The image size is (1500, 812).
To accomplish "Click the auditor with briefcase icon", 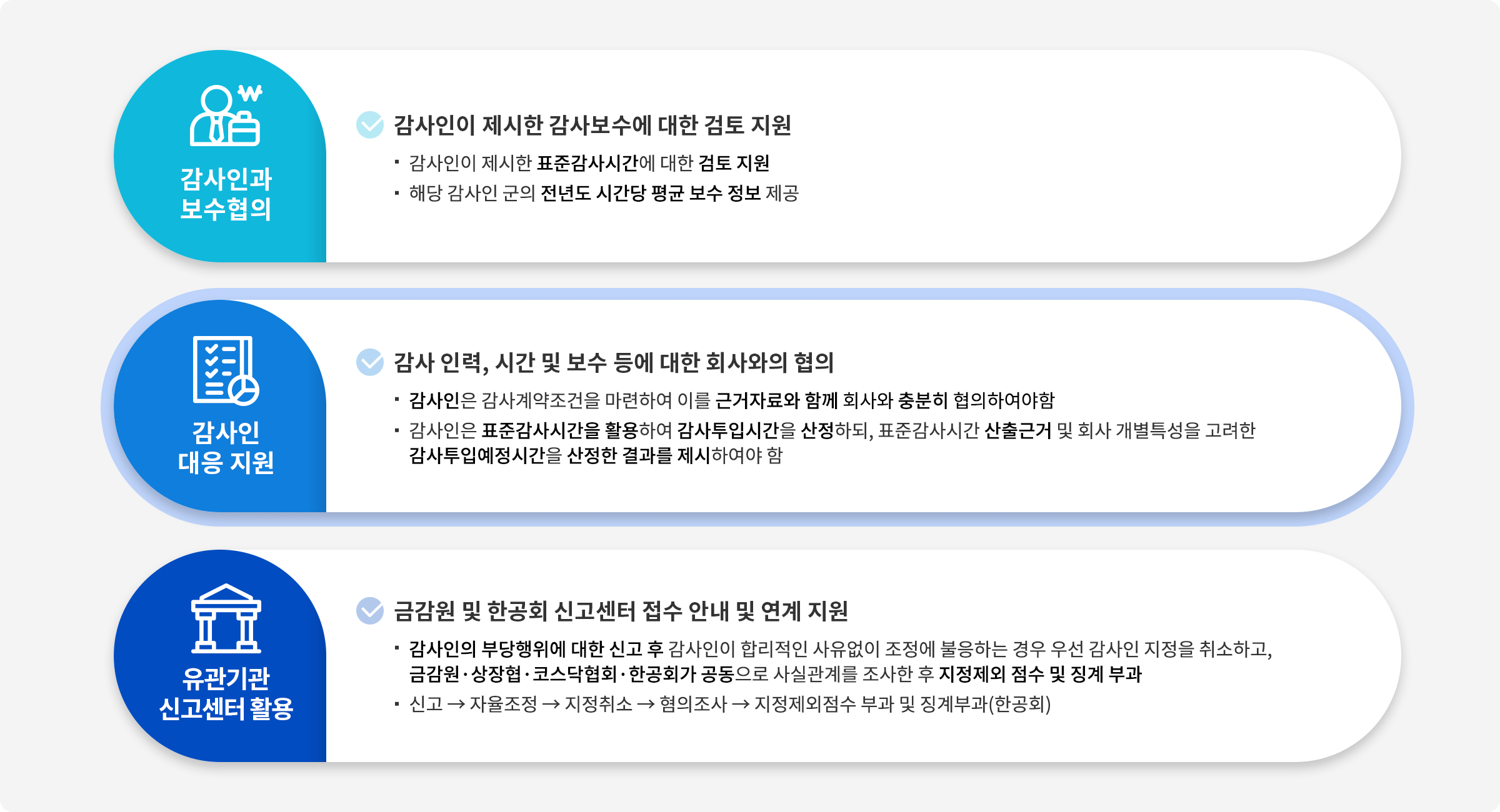I will coord(226,116).
